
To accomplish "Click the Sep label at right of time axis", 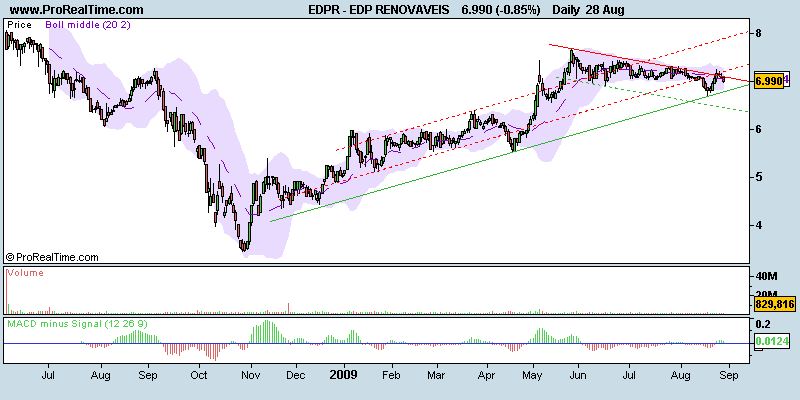I will (x=729, y=375).
